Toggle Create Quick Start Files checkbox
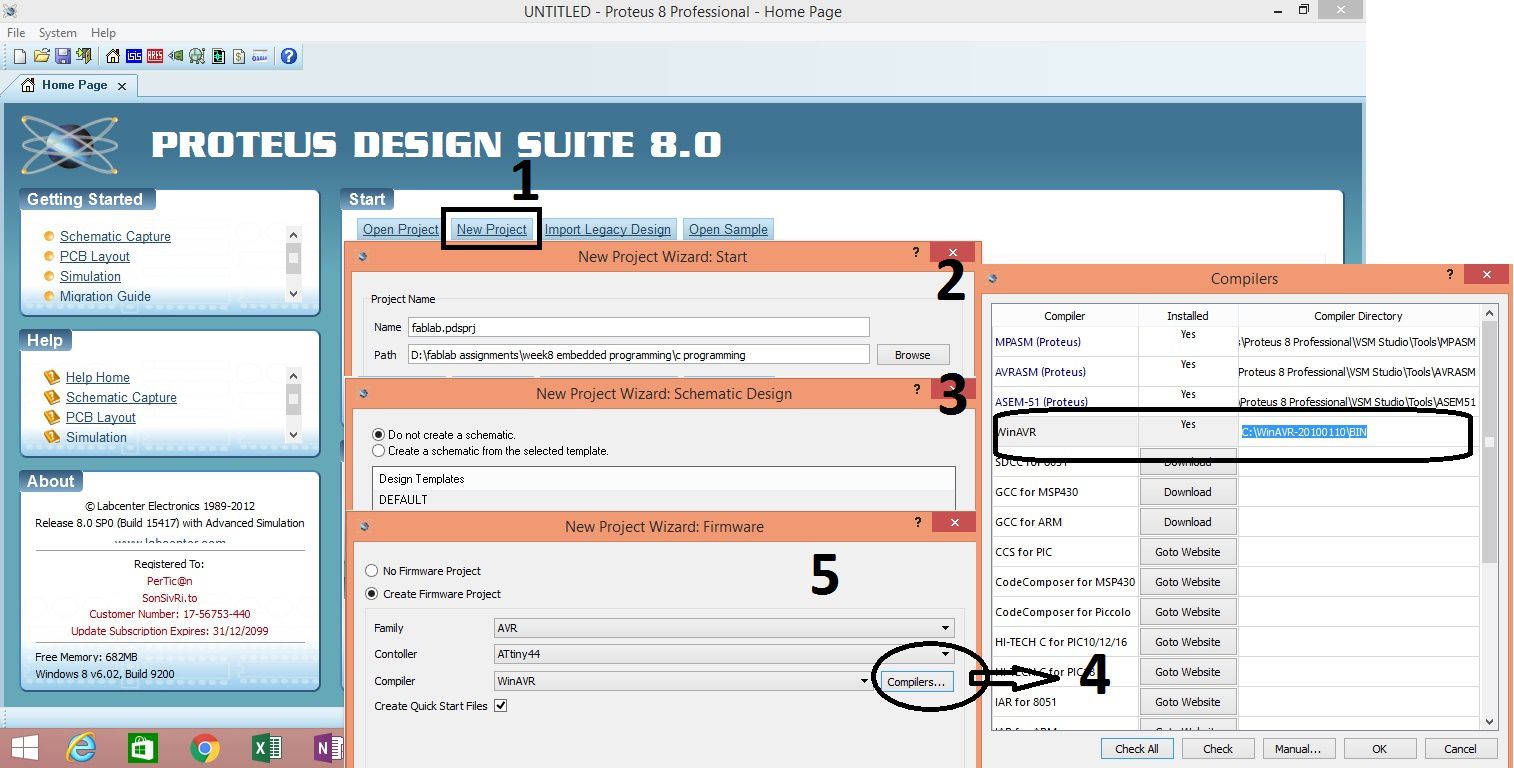Image resolution: width=1514 pixels, height=768 pixels. [x=501, y=706]
